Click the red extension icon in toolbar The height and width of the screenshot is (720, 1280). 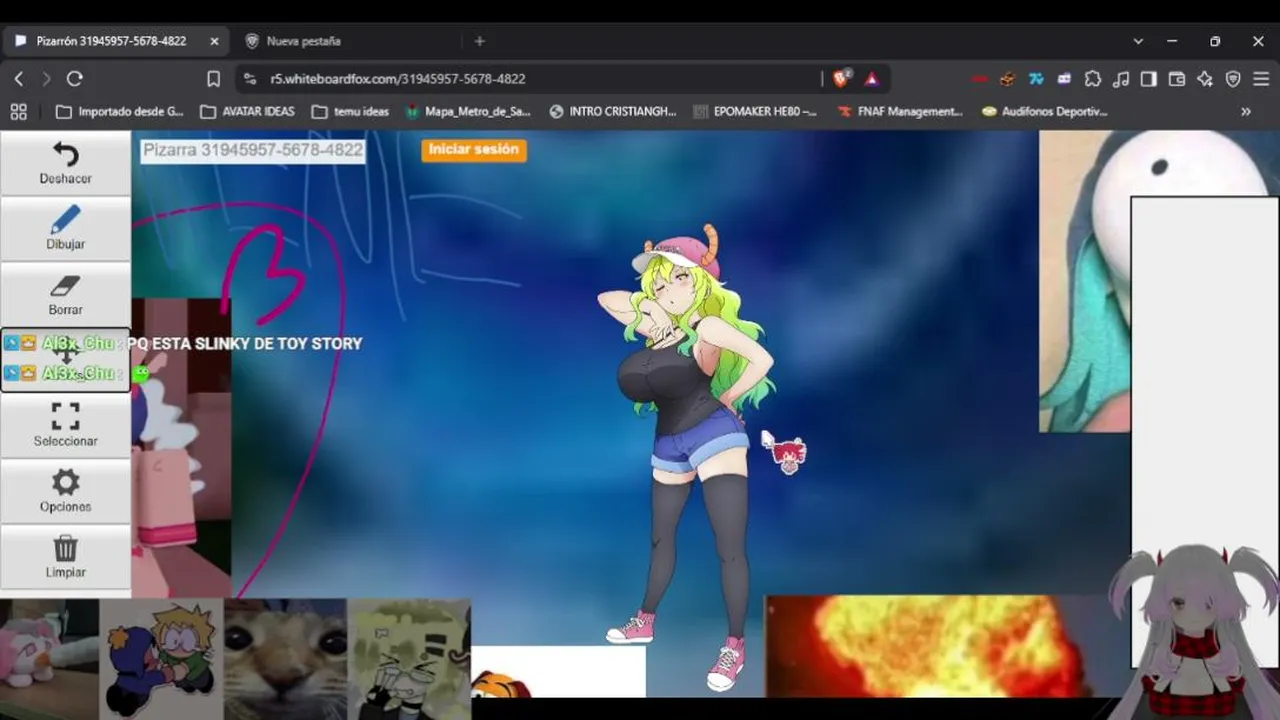(980, 79)
